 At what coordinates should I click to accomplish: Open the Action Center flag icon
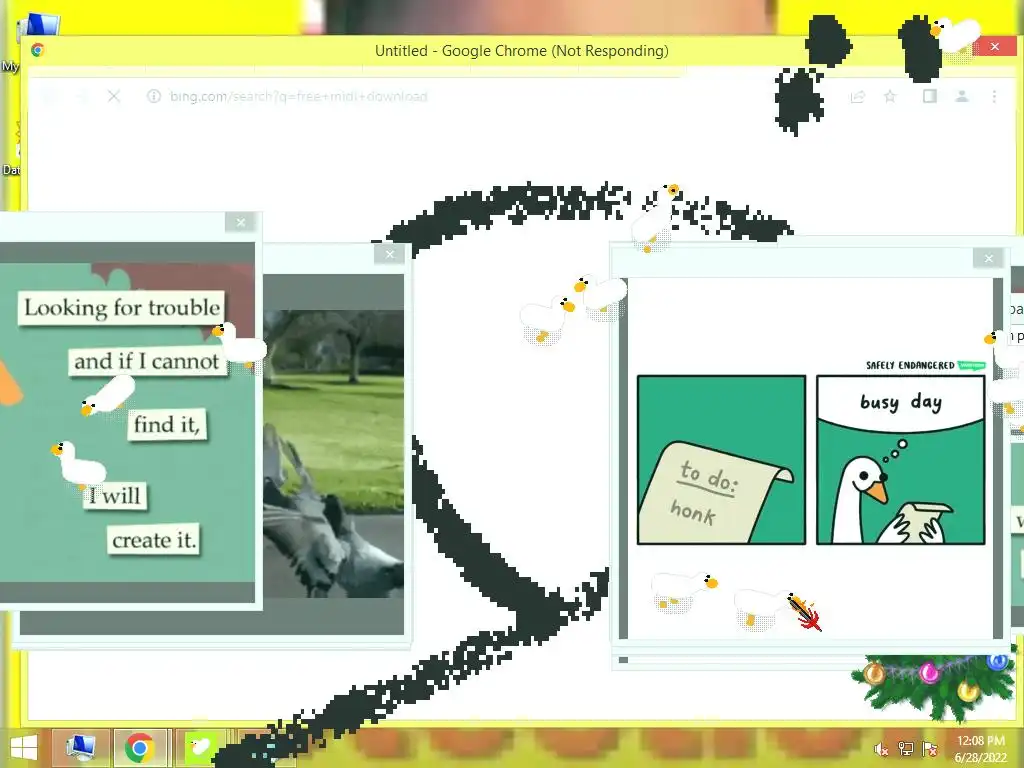click(x=930, y=749)
